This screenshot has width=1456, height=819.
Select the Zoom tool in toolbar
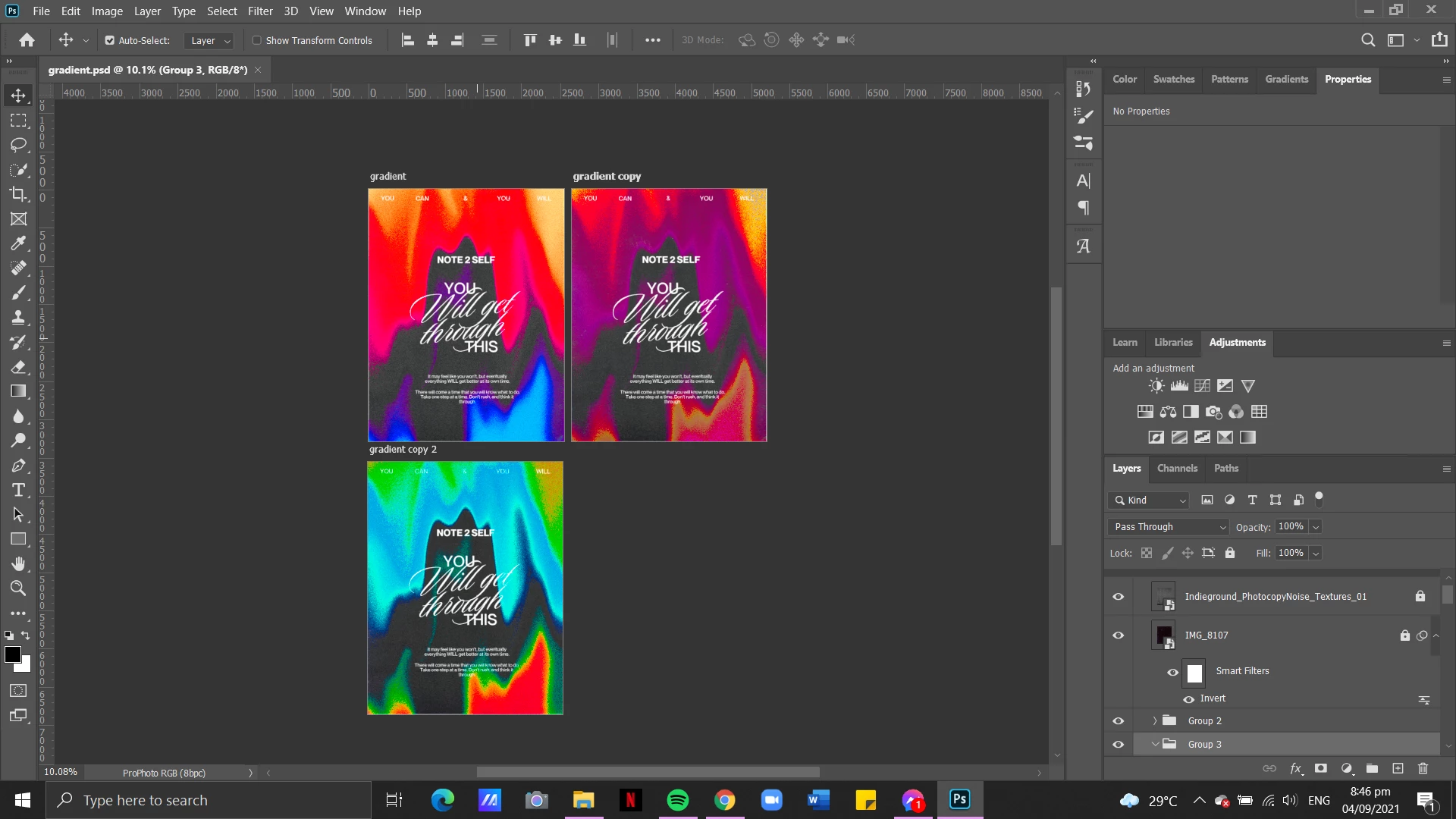[x=18, y=588]
